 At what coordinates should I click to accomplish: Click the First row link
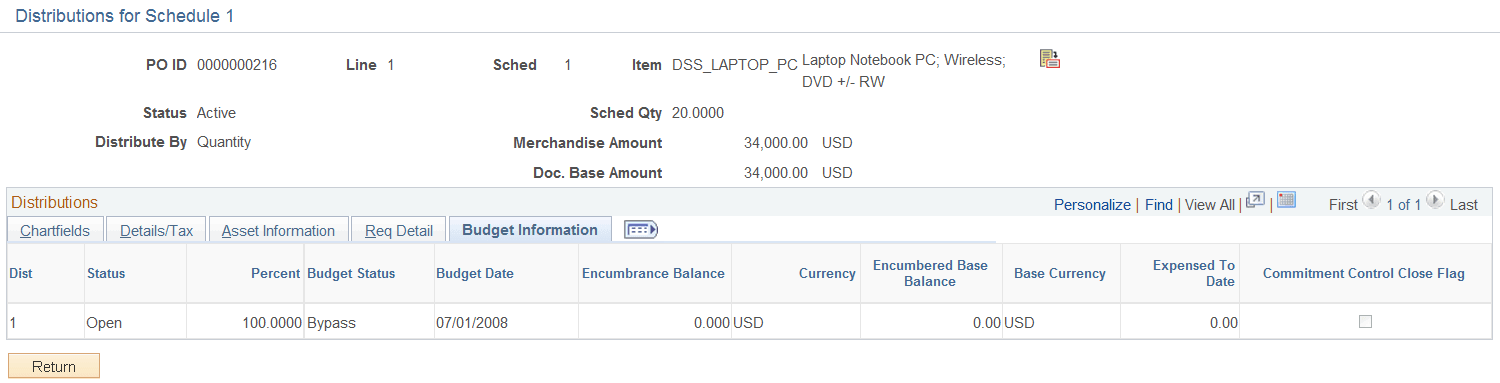click(1343, 204)
